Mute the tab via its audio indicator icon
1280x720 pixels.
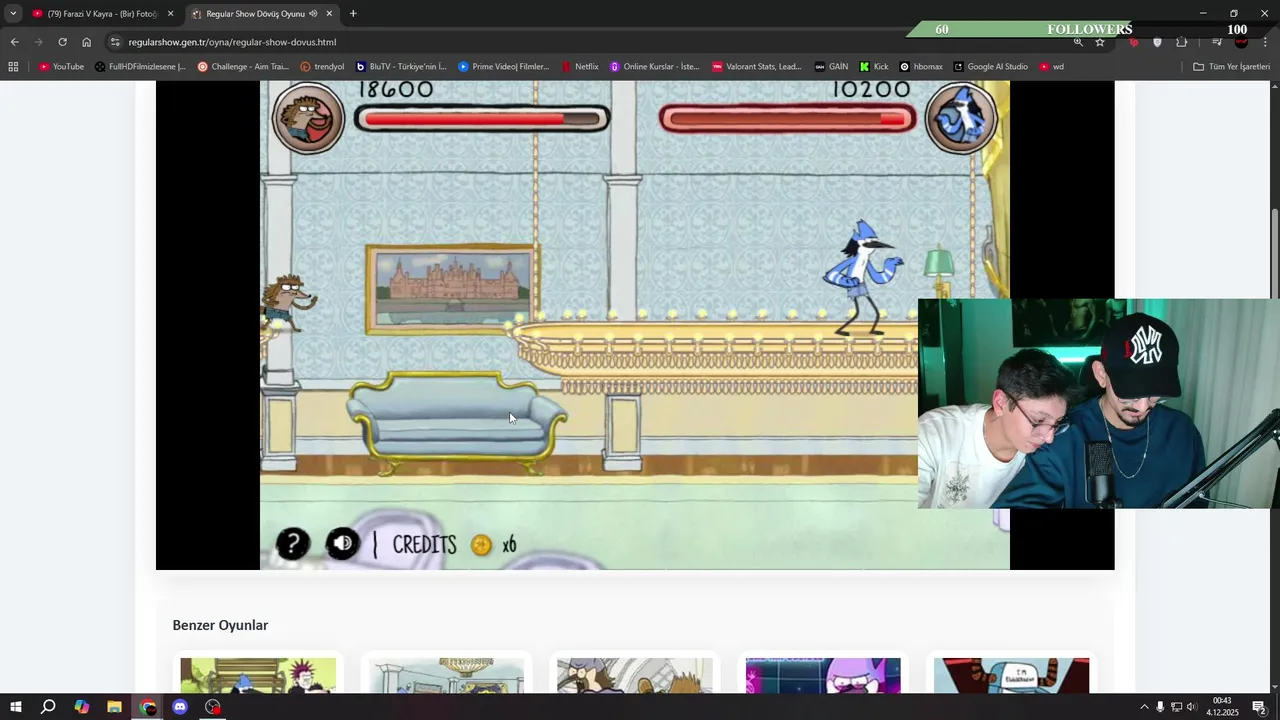[313, 14]
